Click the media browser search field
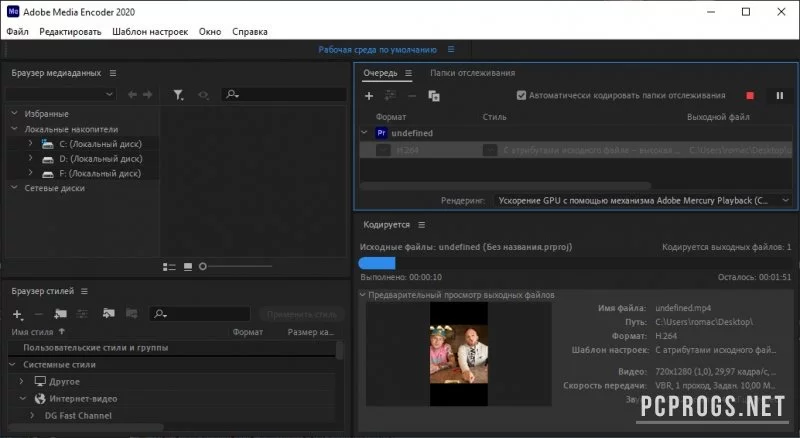The image size is (800, 438). 284,94
